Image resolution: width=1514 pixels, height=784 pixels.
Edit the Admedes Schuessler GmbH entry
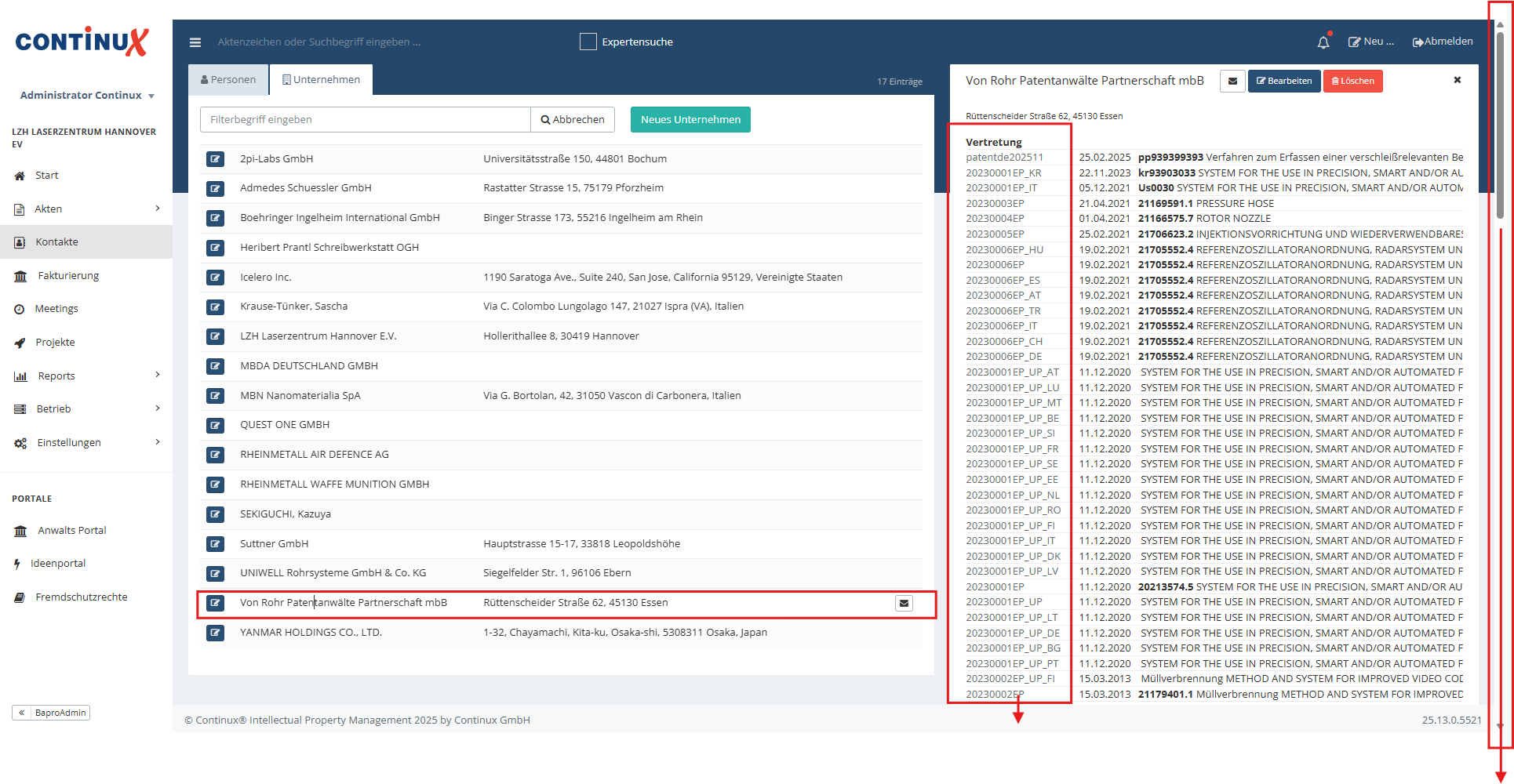click(x=215, y=188)
